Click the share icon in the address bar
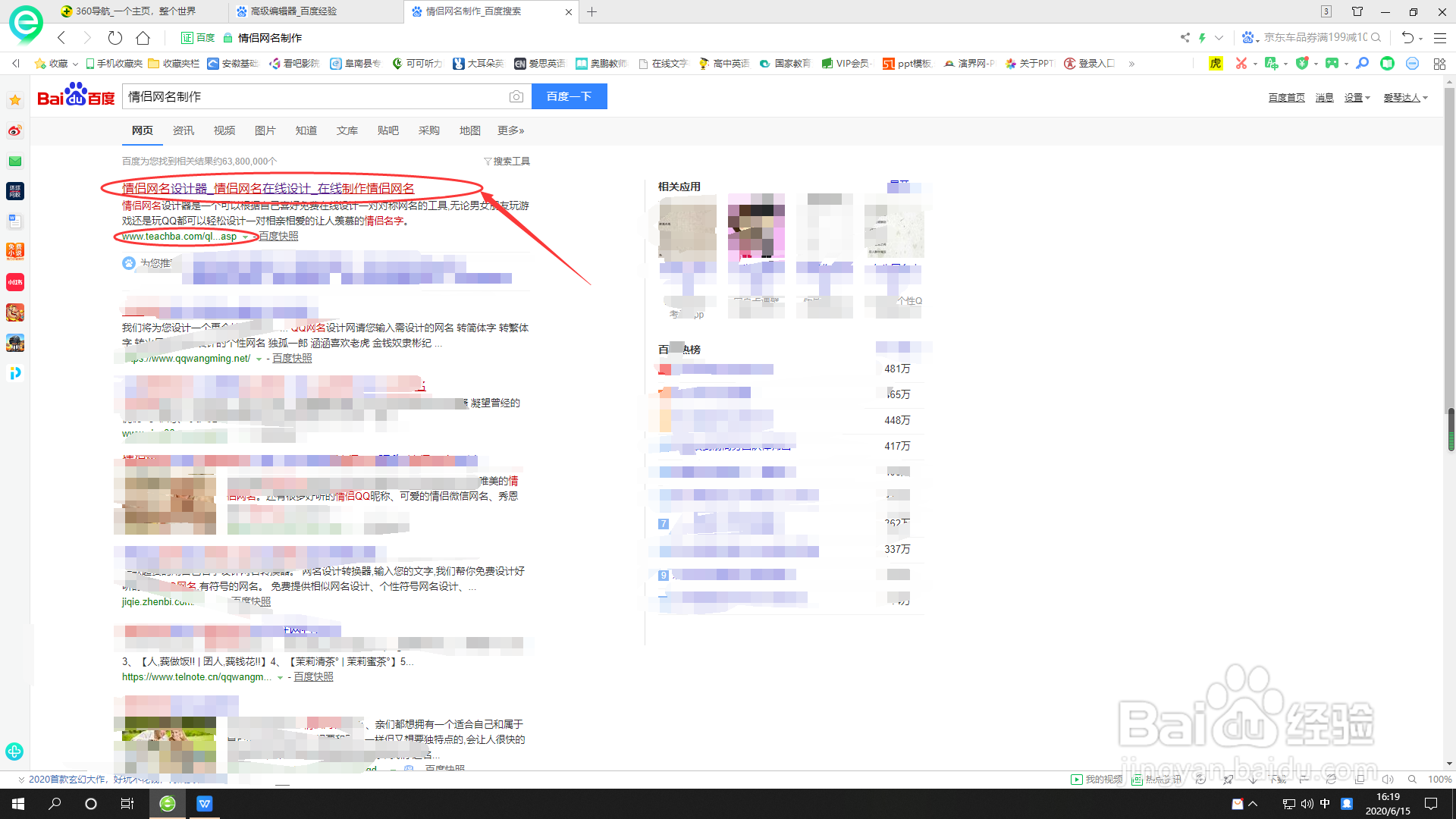This screenshot has width=1456, height=819. pos(1185,37)
